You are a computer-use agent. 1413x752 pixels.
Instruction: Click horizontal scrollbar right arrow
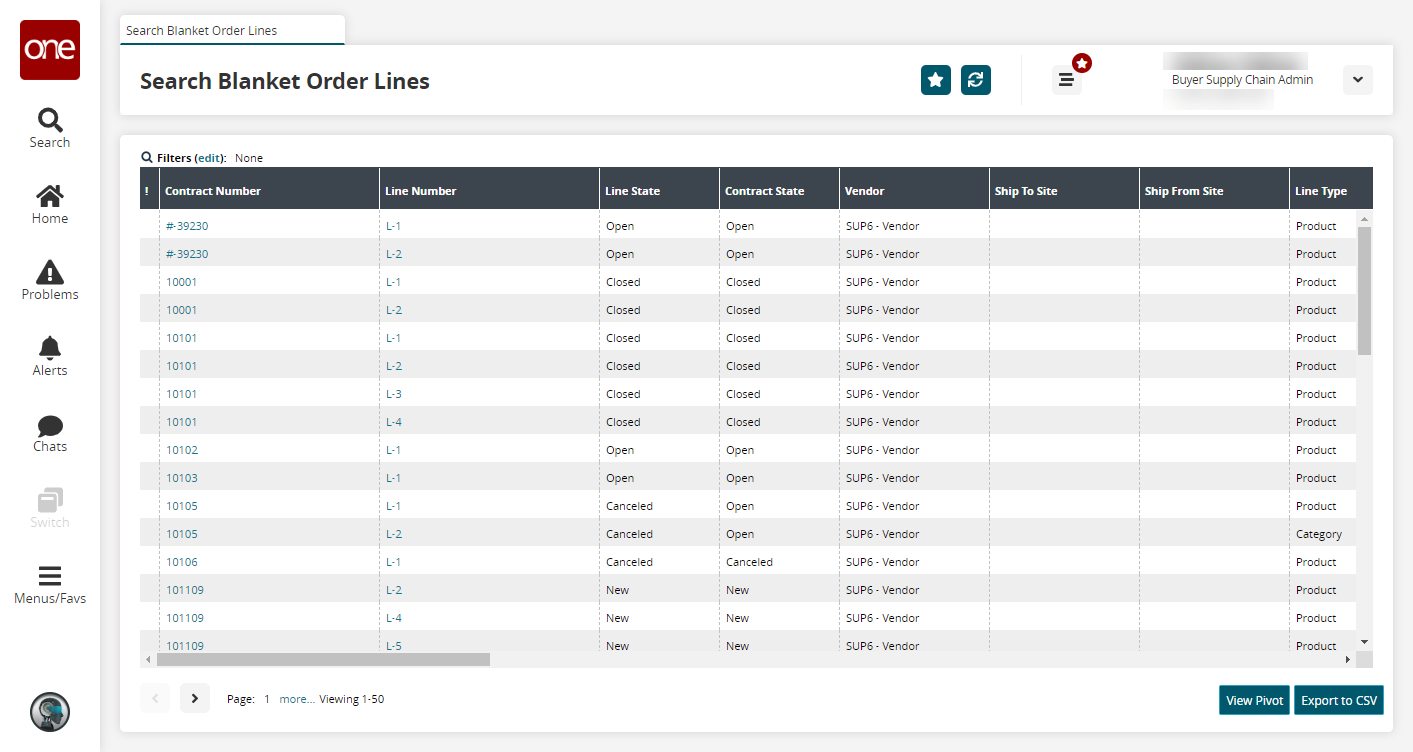(1348, 659)
